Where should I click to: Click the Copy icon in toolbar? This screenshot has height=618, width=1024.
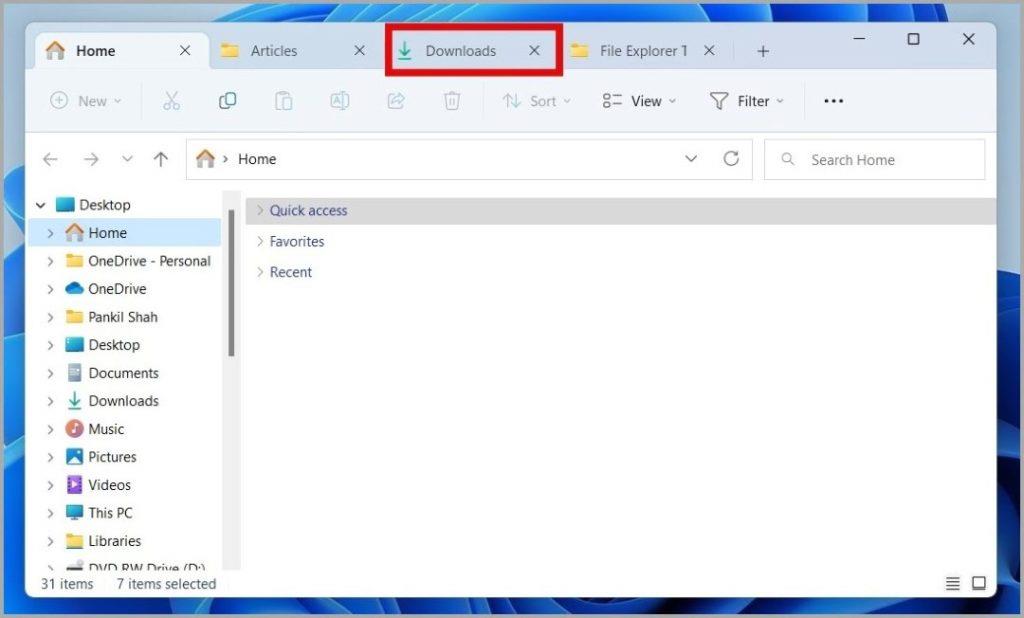click(x=227, y=101)
